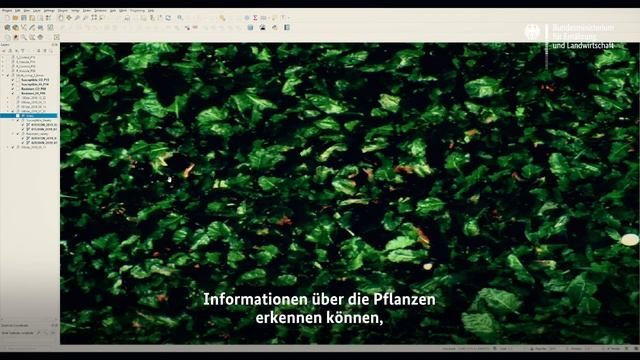Expand the second group in Layers tree

click(x=2, y=62)
